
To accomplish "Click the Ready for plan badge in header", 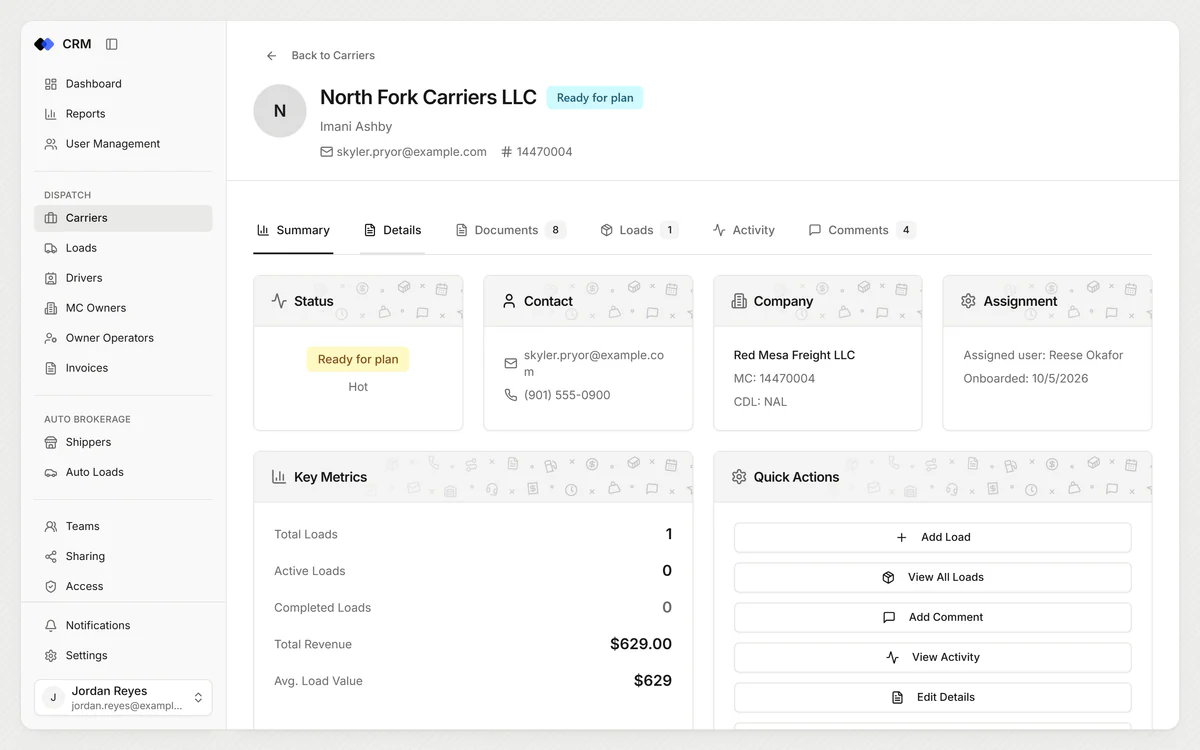I will [595, 98].
